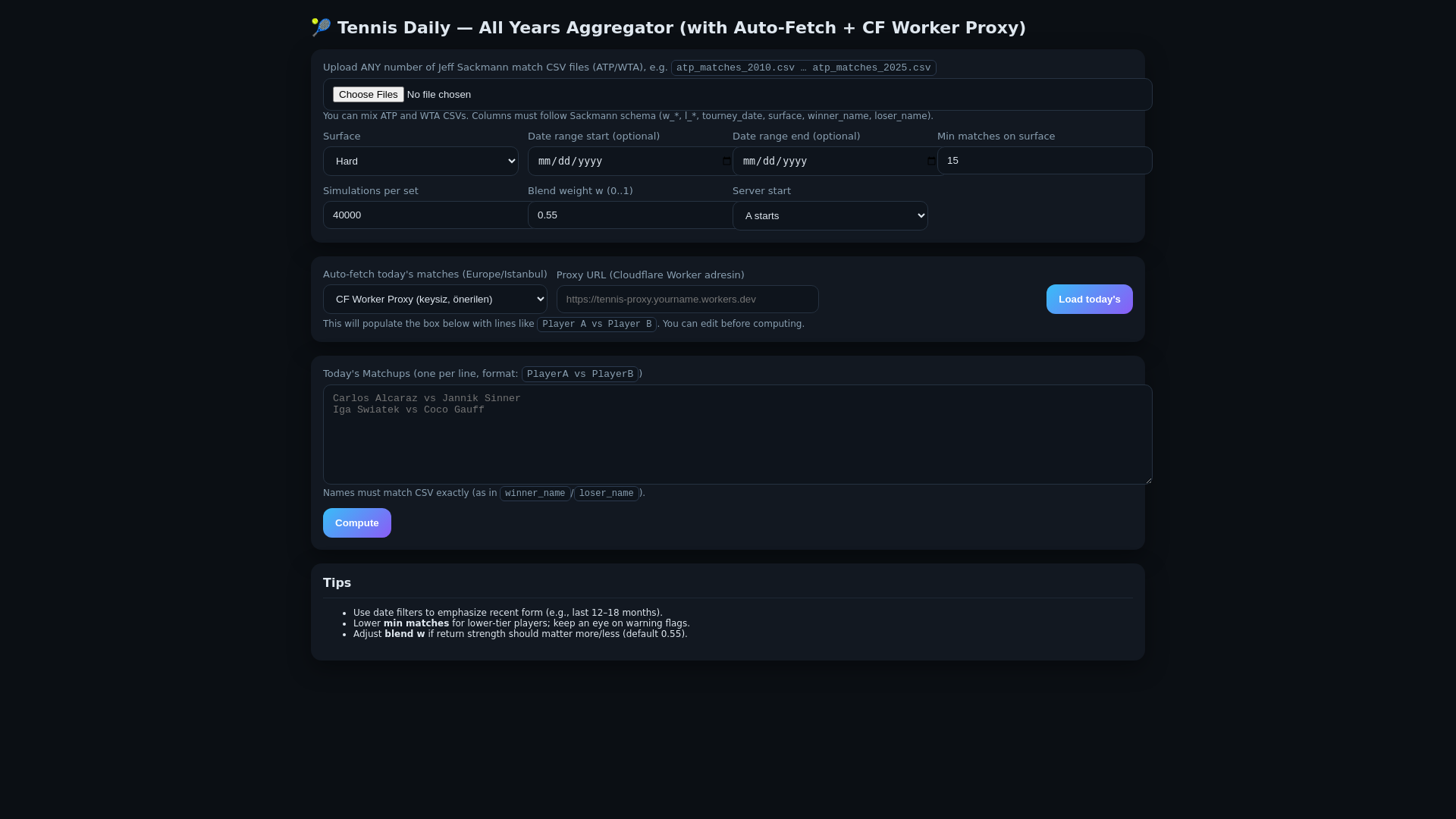The height and width of the screenshot is (819, 1456).
Task: Grab the textarea resize handle corner
Action: (1147, 479)
